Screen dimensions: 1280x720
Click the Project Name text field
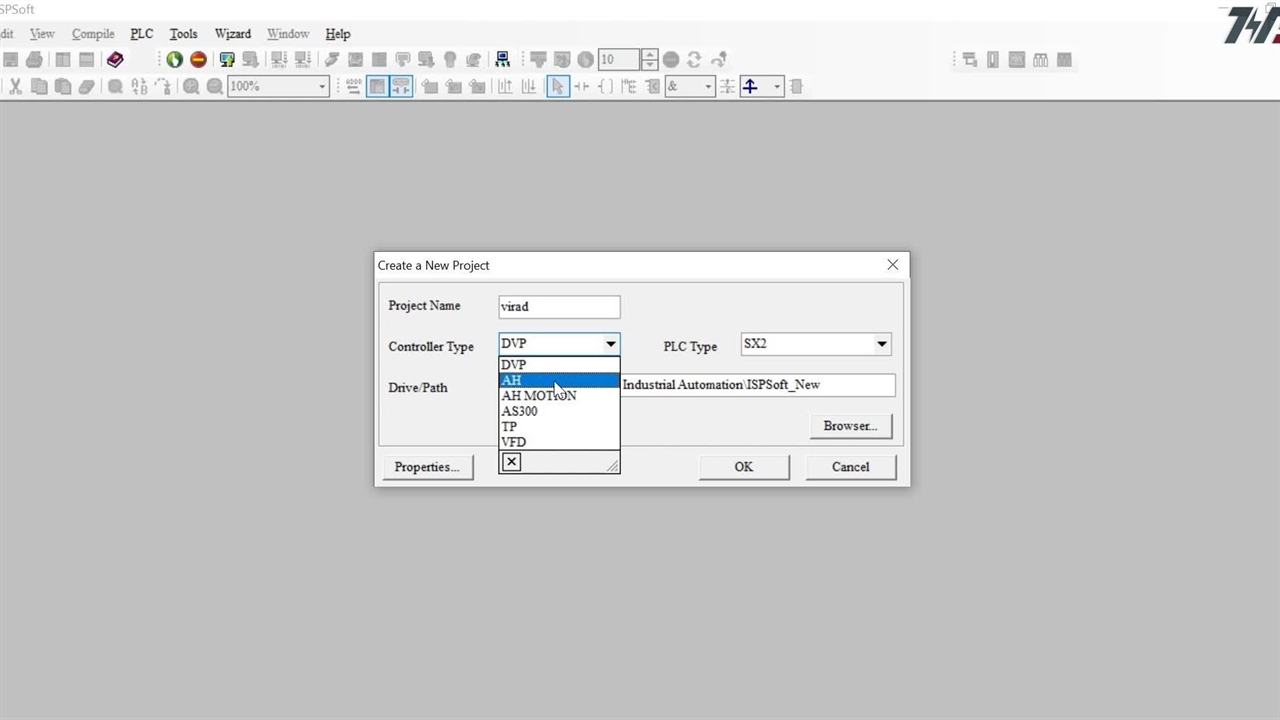558,307
